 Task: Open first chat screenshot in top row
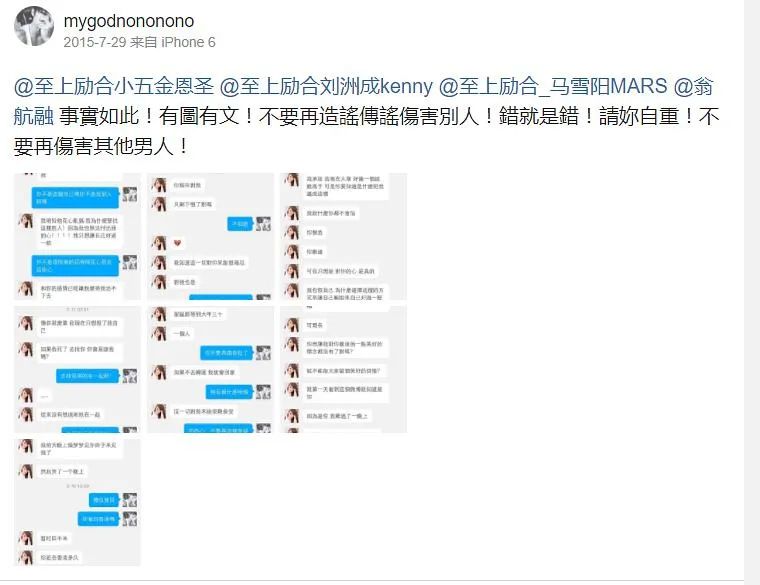point(77,237)
